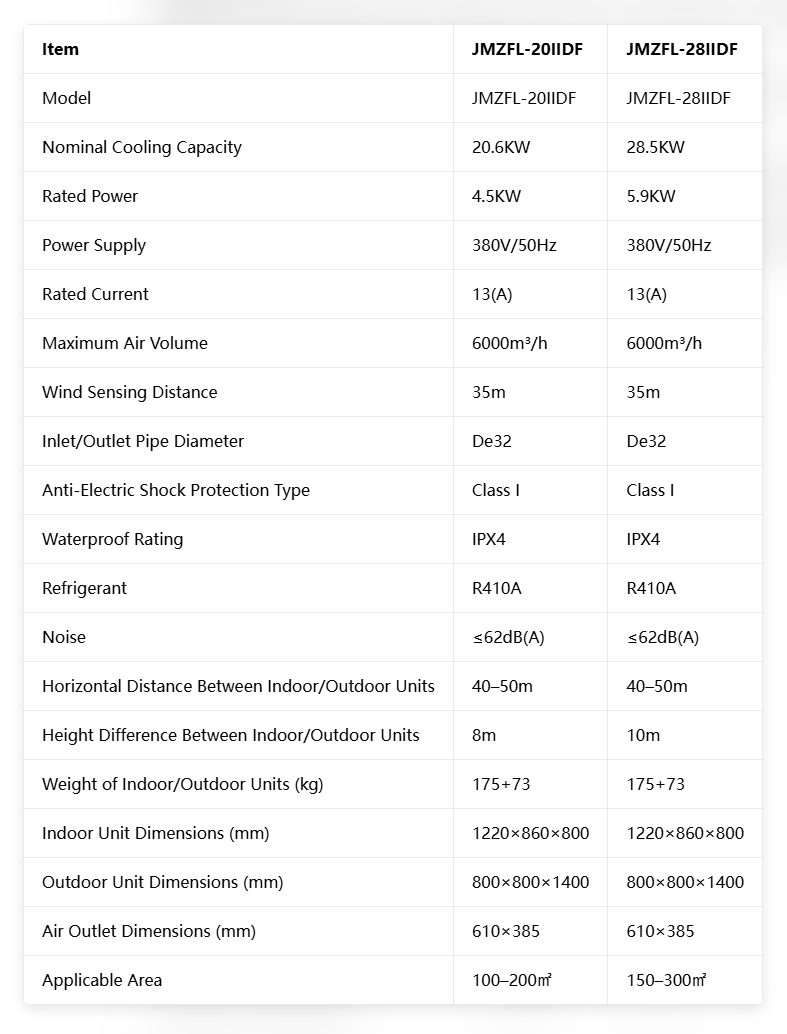
Task: Click the 'Refrigerant' row label
Action: 84,588
